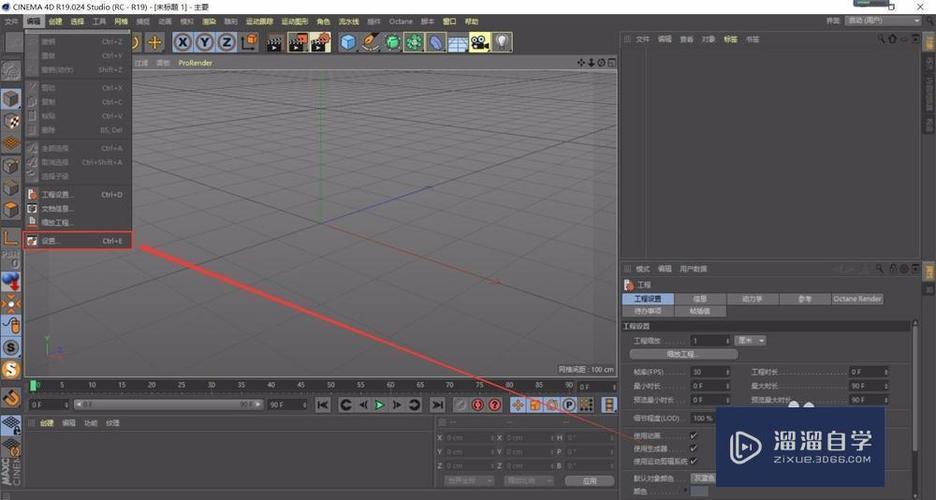936x500 pixels.
Task: Click the 工程缩放 value stepper arrows
Action: point(727,340)
